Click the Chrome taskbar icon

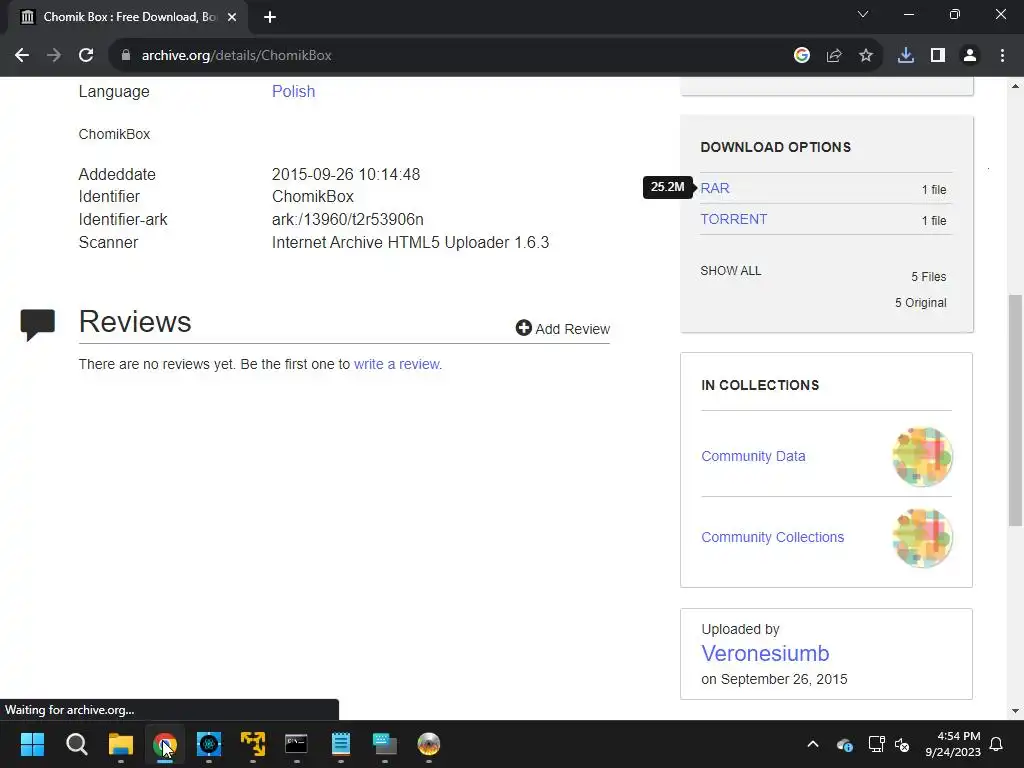(165, 744)
